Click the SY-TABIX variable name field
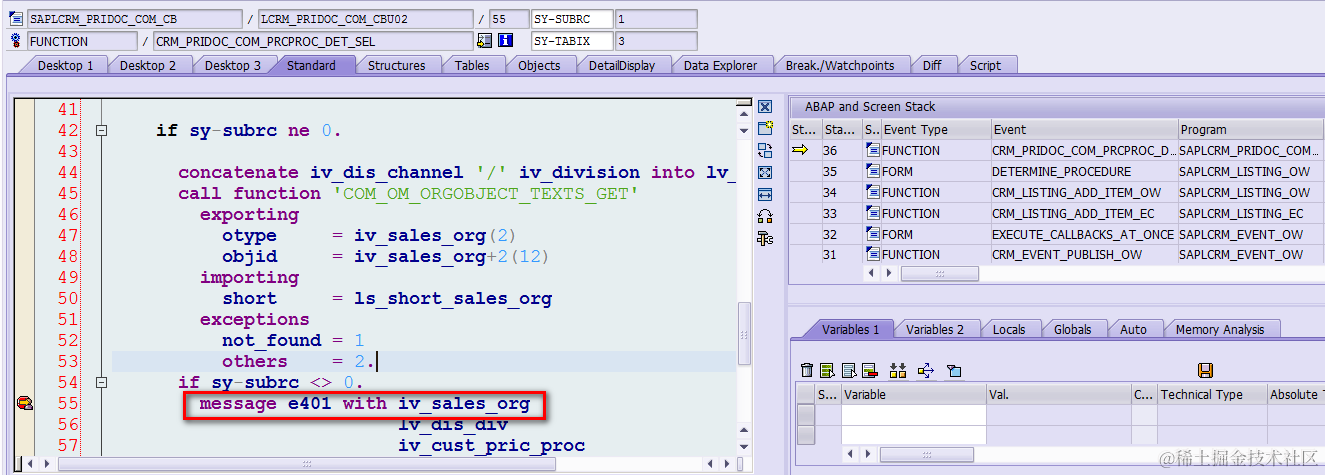 coord(571,41)
